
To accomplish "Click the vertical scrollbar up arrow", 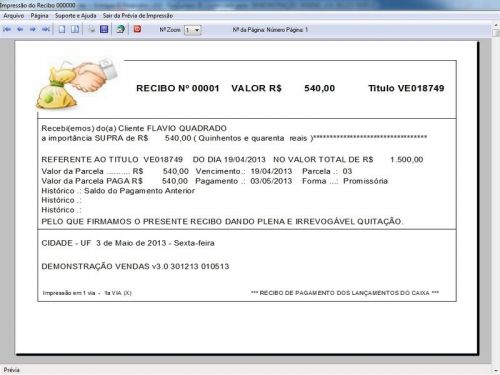I will 496,25.
